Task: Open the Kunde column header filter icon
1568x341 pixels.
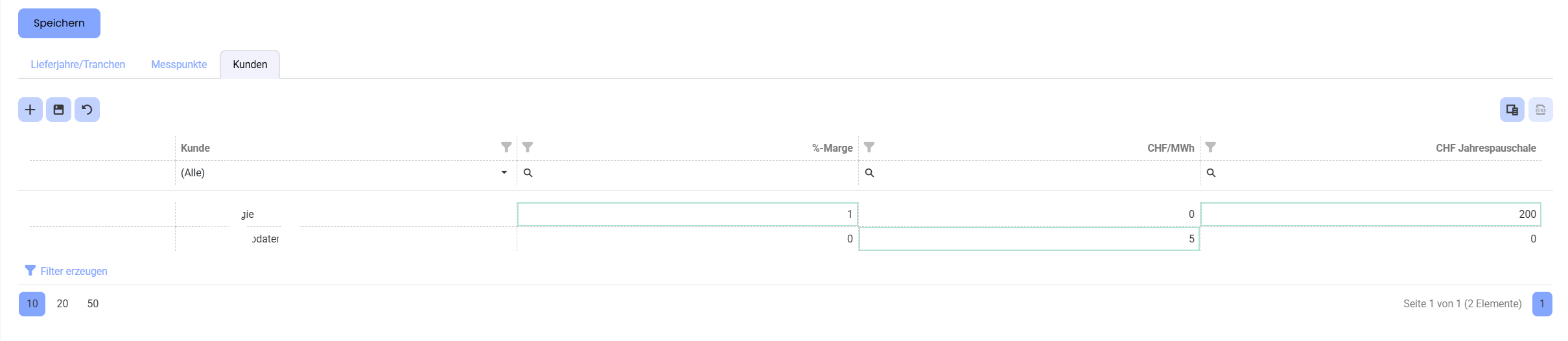Action: coord(506,147)
